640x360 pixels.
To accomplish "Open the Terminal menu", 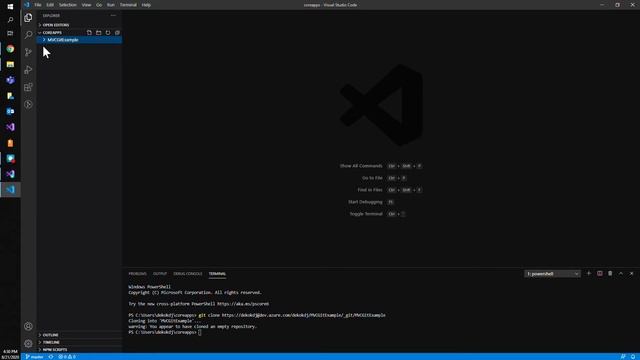I will [128, 5].
